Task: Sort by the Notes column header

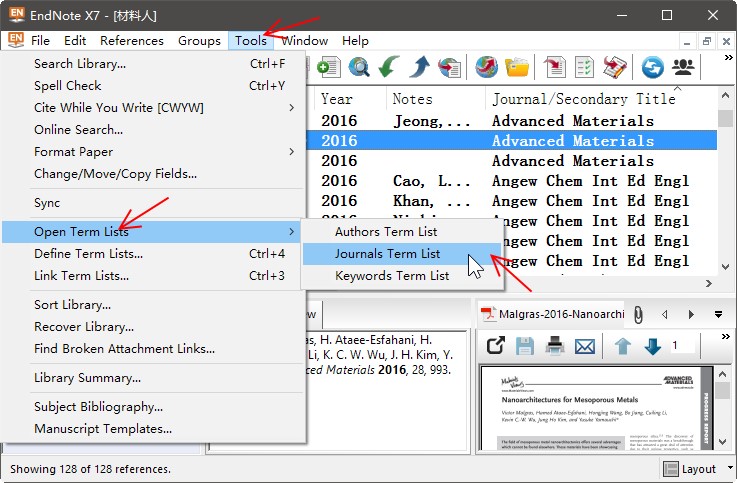Action: (436, 99)
